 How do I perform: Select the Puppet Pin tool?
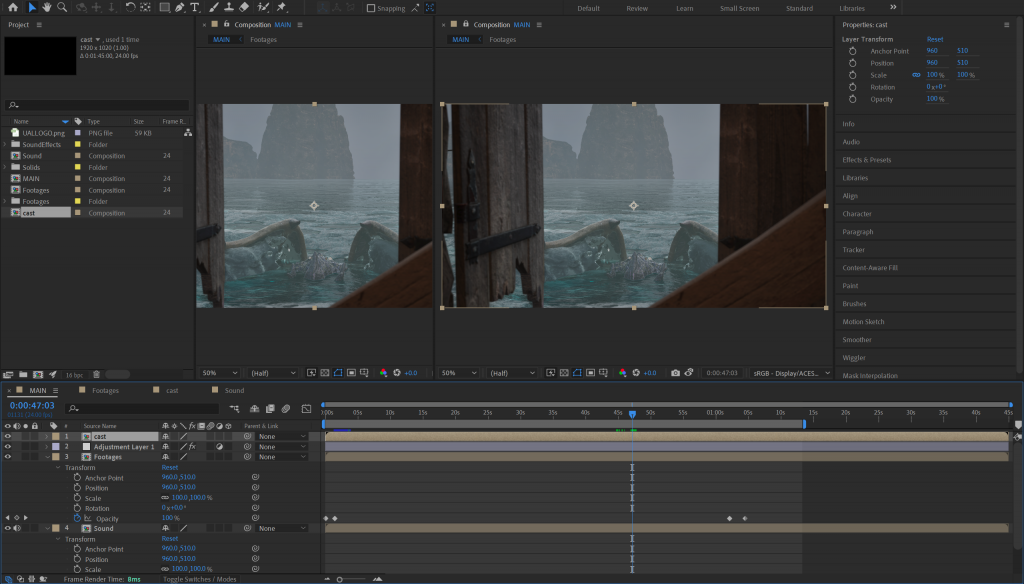click(281, 7)
